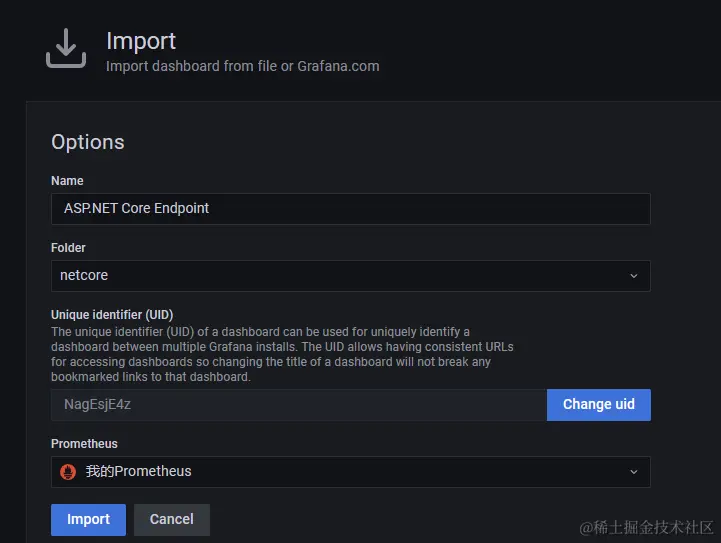Click the Prometheus field label
Image resolution: width=721 pixels, height=543 pixels.
84,444
